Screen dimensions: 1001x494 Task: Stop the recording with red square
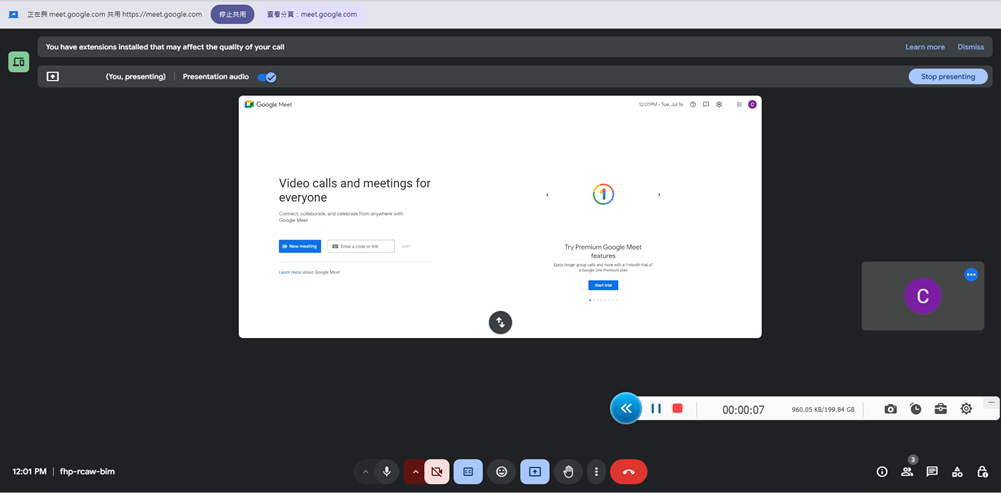click(x=677, y=408)
